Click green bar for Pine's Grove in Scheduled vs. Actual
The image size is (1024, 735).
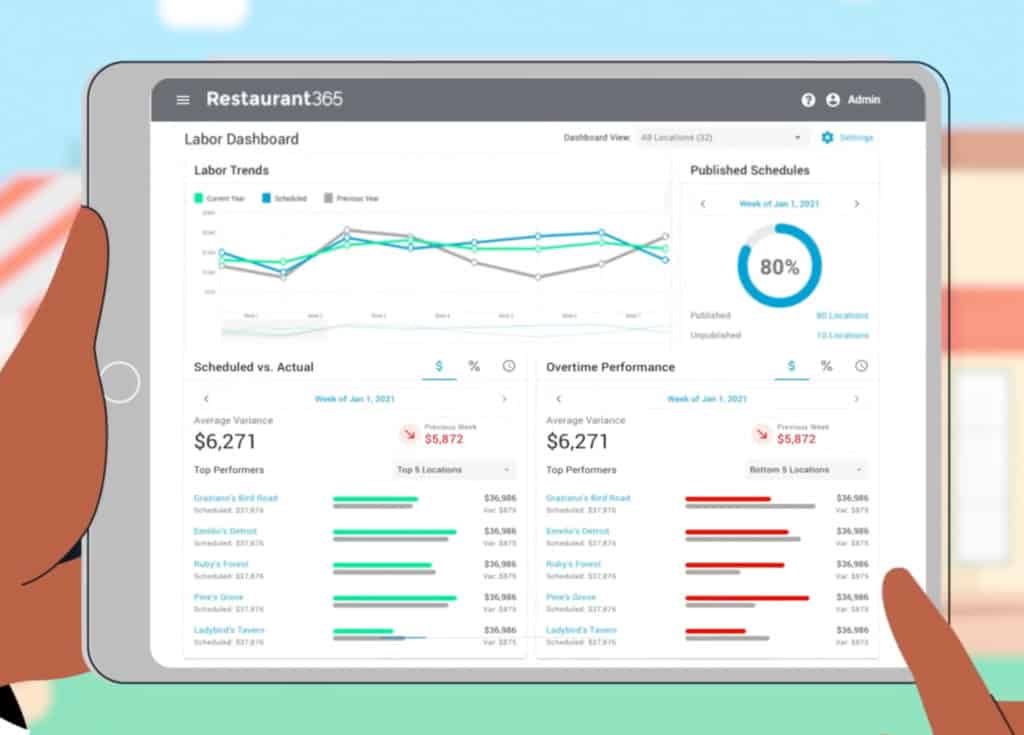(394, 598)
